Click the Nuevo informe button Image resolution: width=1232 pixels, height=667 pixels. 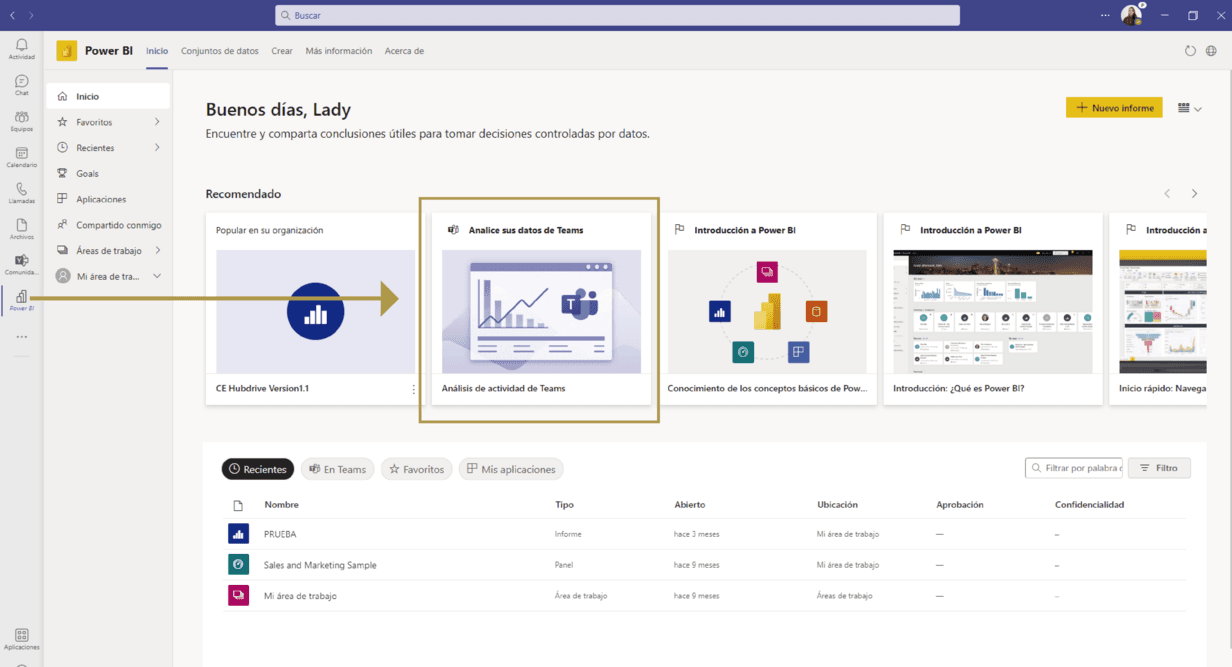pyautogui.click(x=1114, y=108)
